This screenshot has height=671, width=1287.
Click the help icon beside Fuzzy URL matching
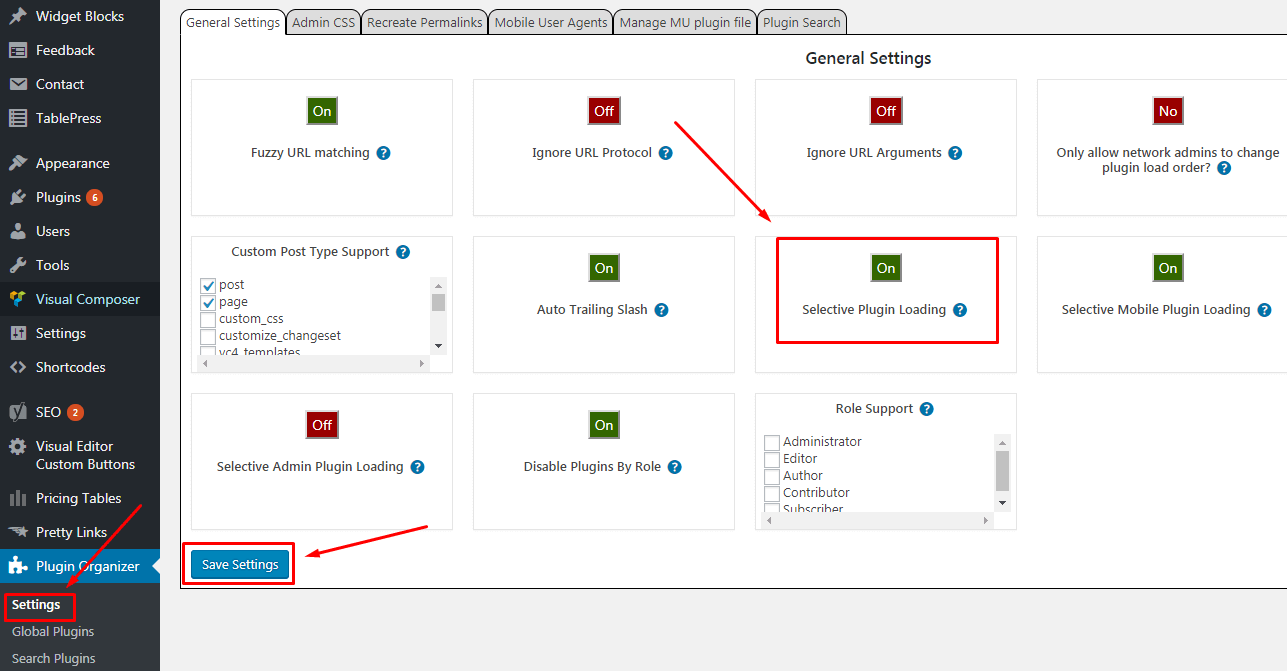[383, 153]
